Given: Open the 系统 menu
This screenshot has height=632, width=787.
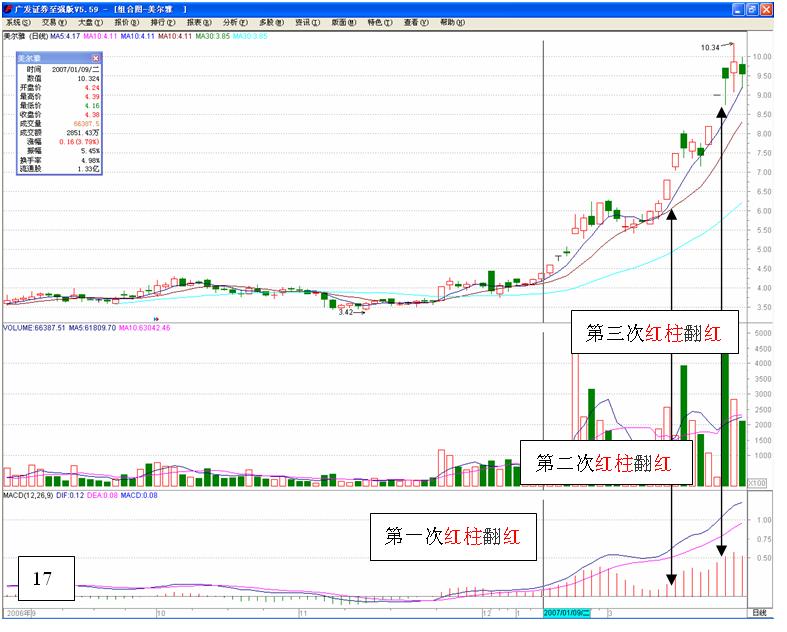Looking at the screenshot, I should pyautogui.click(x=18, y=21).
